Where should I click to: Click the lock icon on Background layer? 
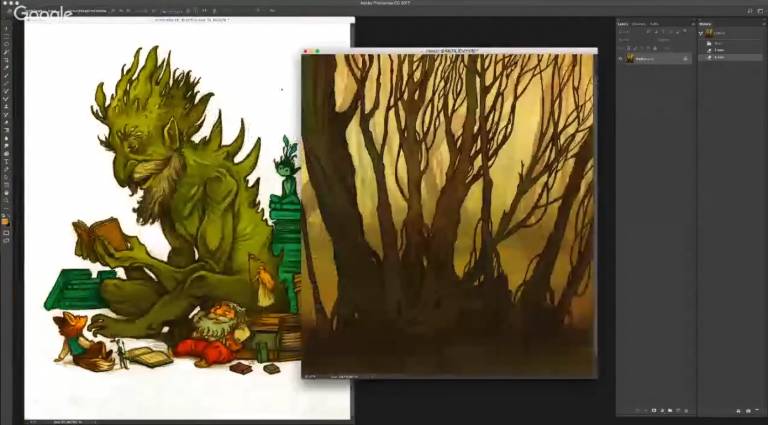pos(685,59)
